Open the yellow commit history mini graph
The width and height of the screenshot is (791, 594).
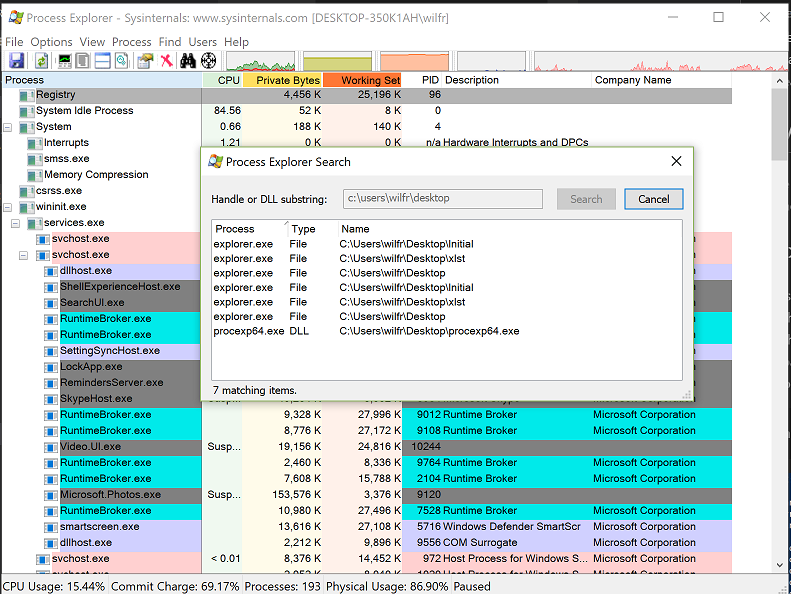point(337,61)
